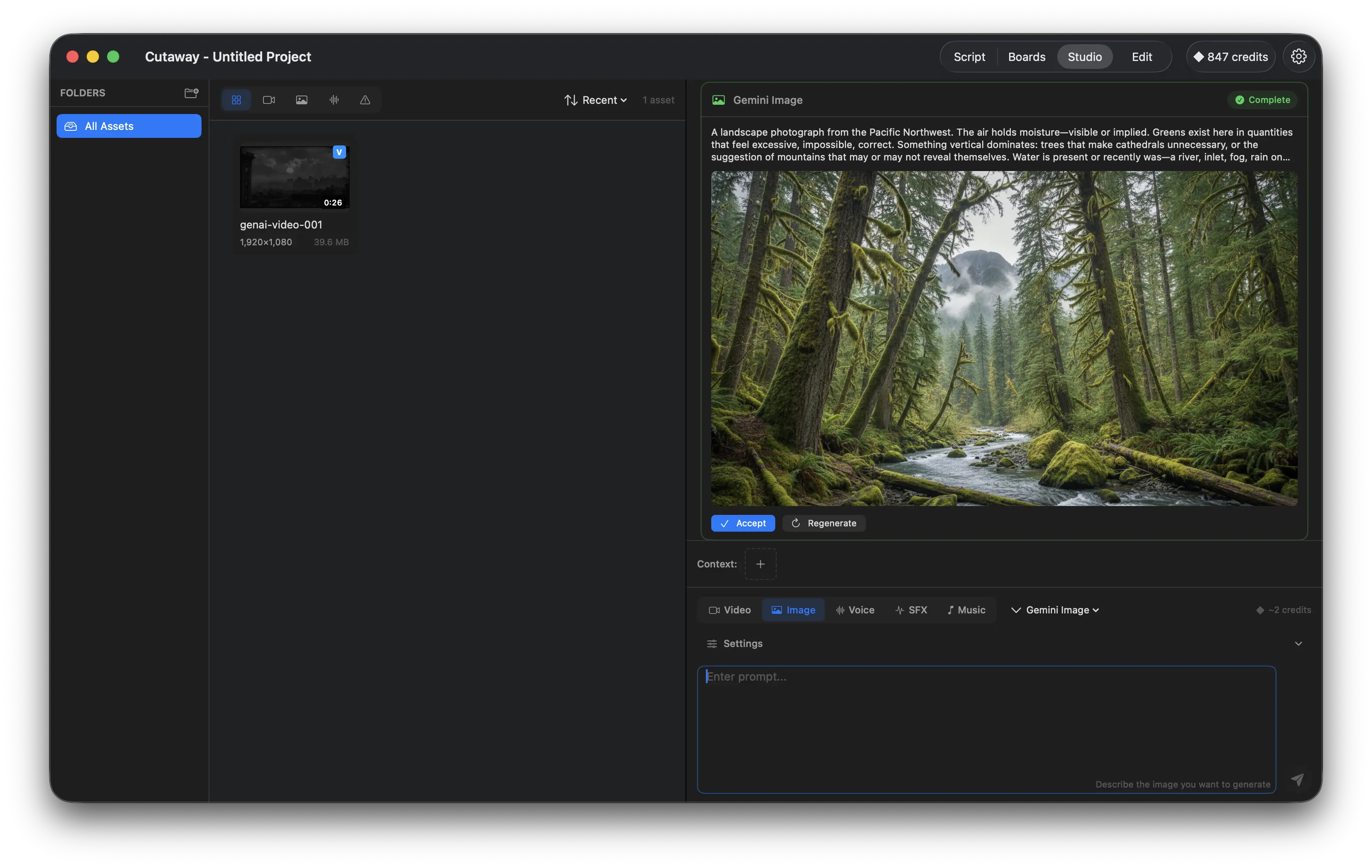Click the 847 credits badge
Image resolution: width=1372 pixels, height=868 pixels.
point(1231,57)
